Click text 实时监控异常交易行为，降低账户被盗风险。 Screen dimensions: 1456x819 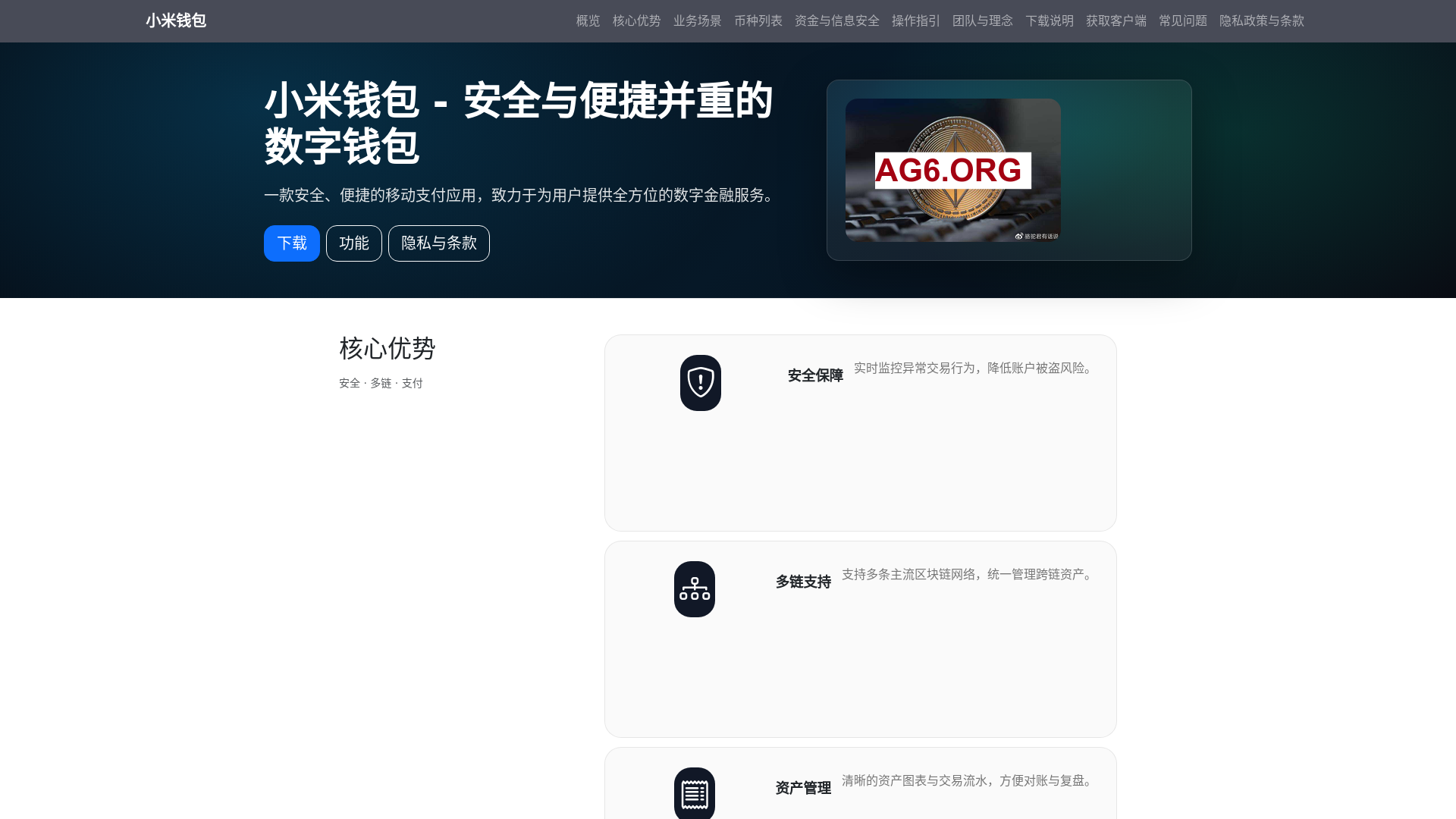point(975,368)
